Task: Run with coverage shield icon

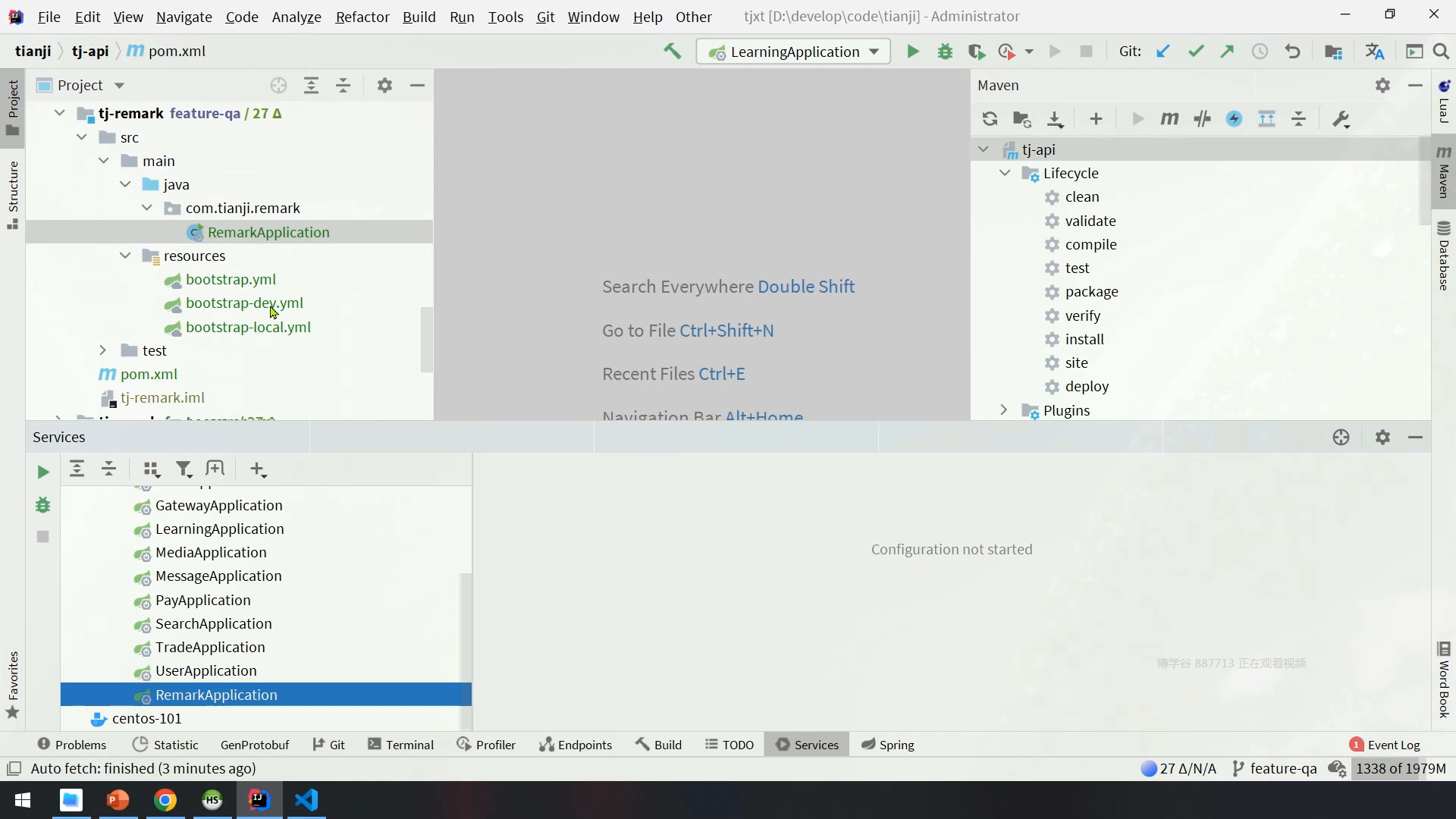Action: [x=977, y=52]
